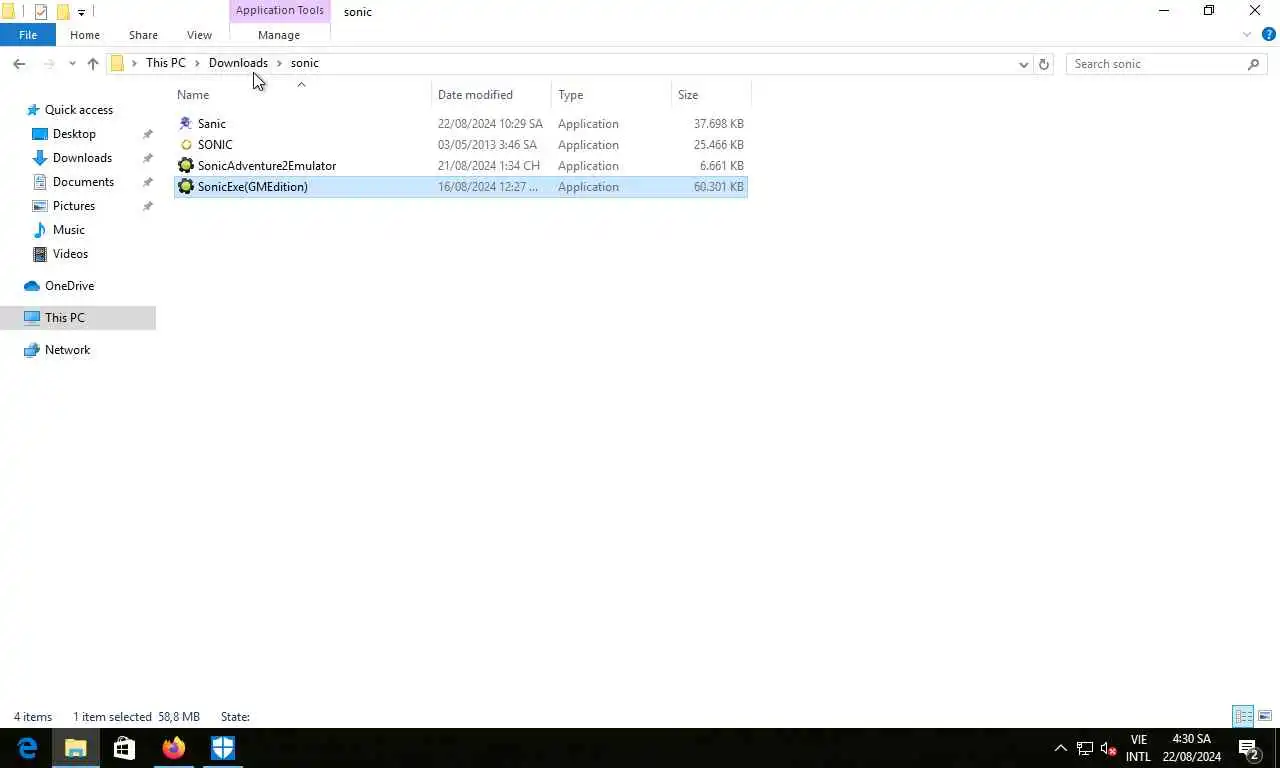1280x768 pixels.
Task: Click the VIE INTL language indicator
Action: coord(1138,748)
